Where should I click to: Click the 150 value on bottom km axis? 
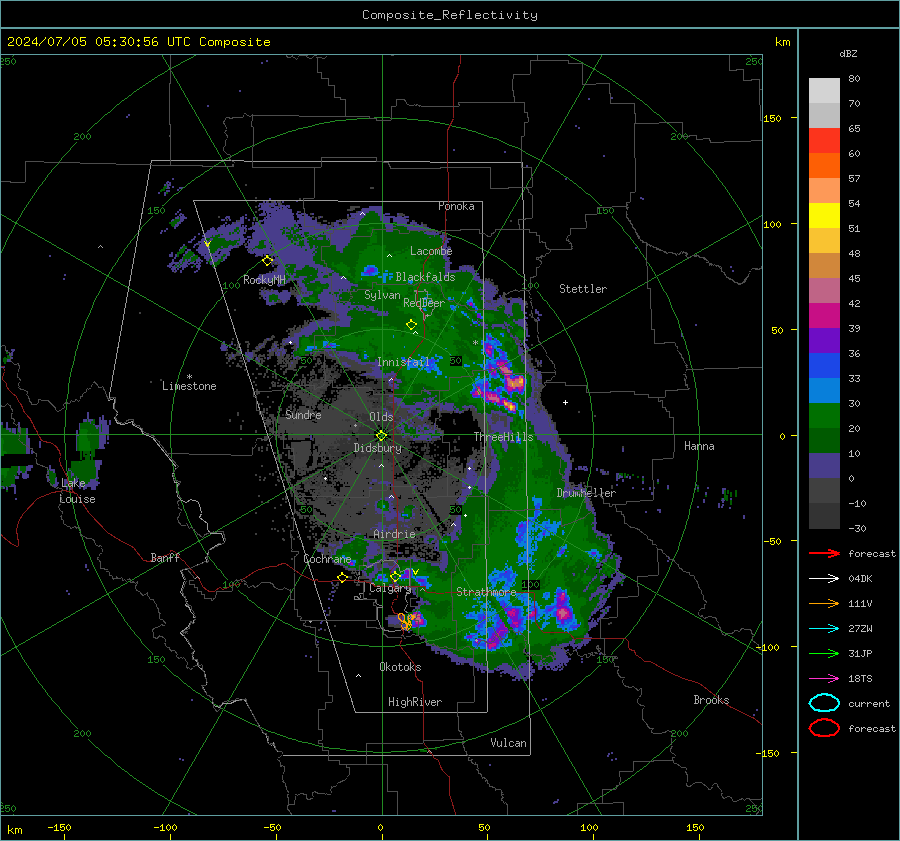pyautogui.click(x=695, y=827)
